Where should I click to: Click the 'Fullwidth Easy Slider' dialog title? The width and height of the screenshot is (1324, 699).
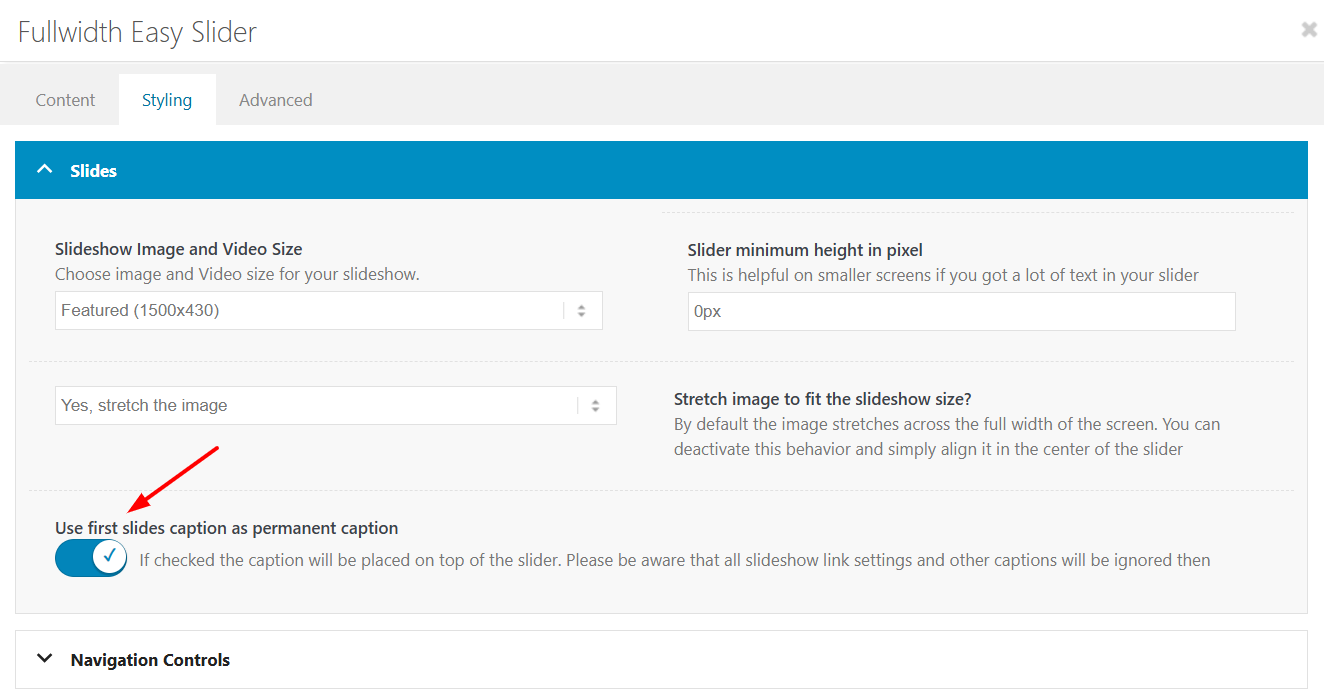(x=137, y=32)
